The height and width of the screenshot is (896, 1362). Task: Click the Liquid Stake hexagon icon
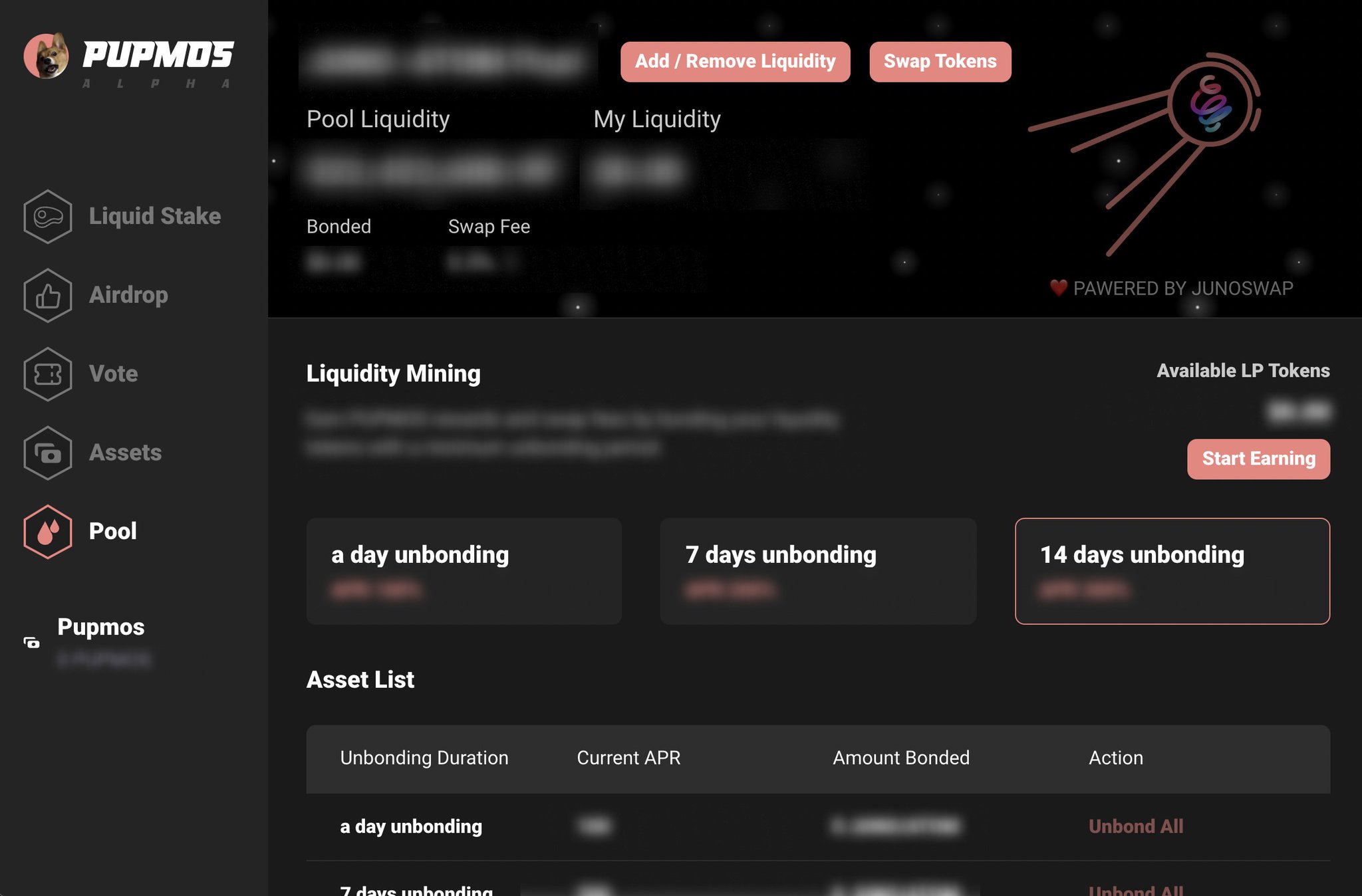click(47, 217)
